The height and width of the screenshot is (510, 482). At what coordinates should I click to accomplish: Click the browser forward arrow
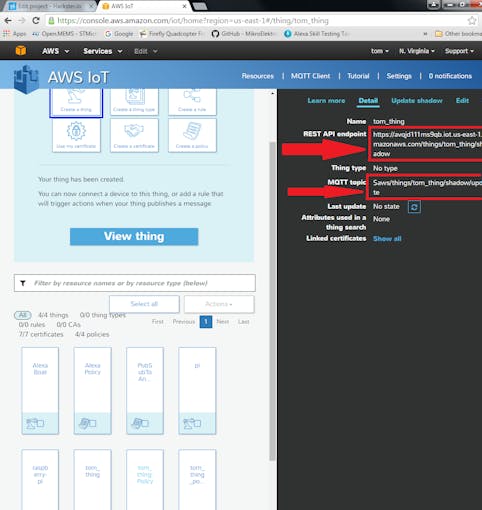22,21
